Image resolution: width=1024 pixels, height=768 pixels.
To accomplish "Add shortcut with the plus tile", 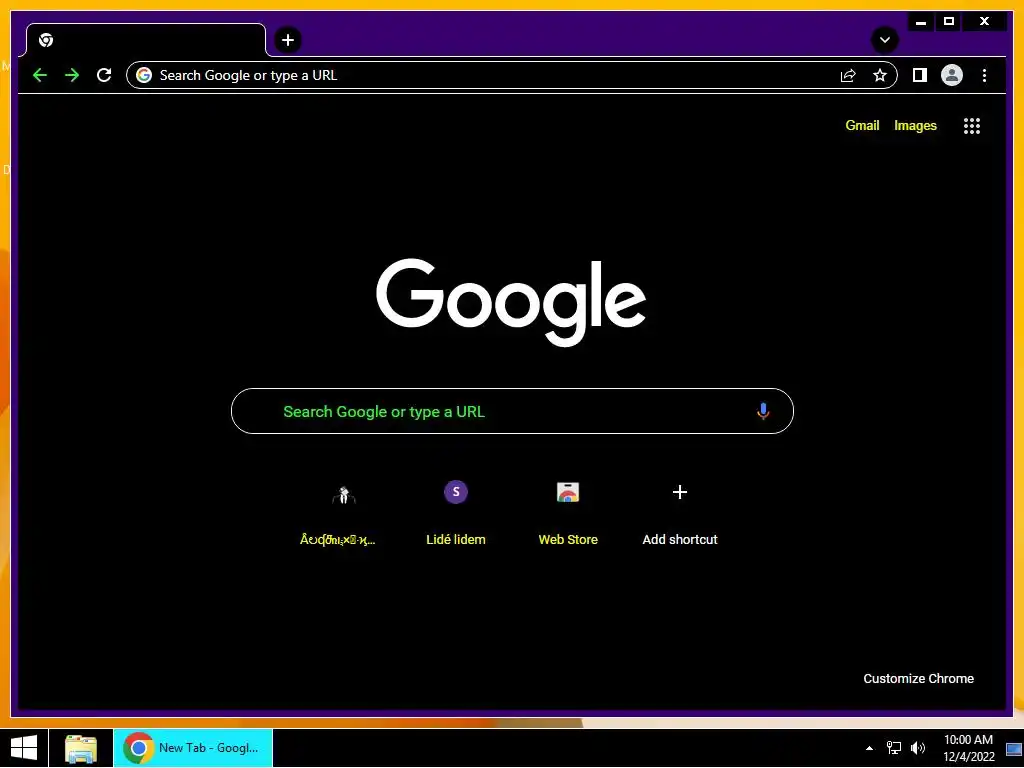I will (x=680, y=512).
